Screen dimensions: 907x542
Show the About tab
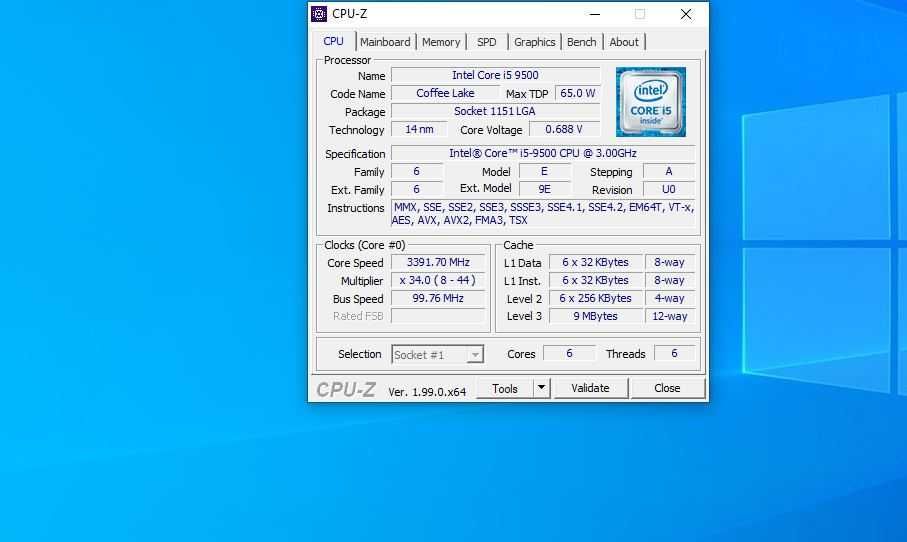coord(624,42)
